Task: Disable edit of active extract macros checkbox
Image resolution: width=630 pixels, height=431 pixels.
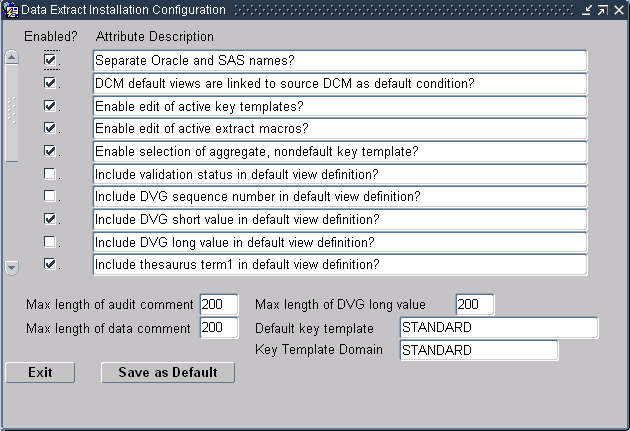Action: (50, 128)
